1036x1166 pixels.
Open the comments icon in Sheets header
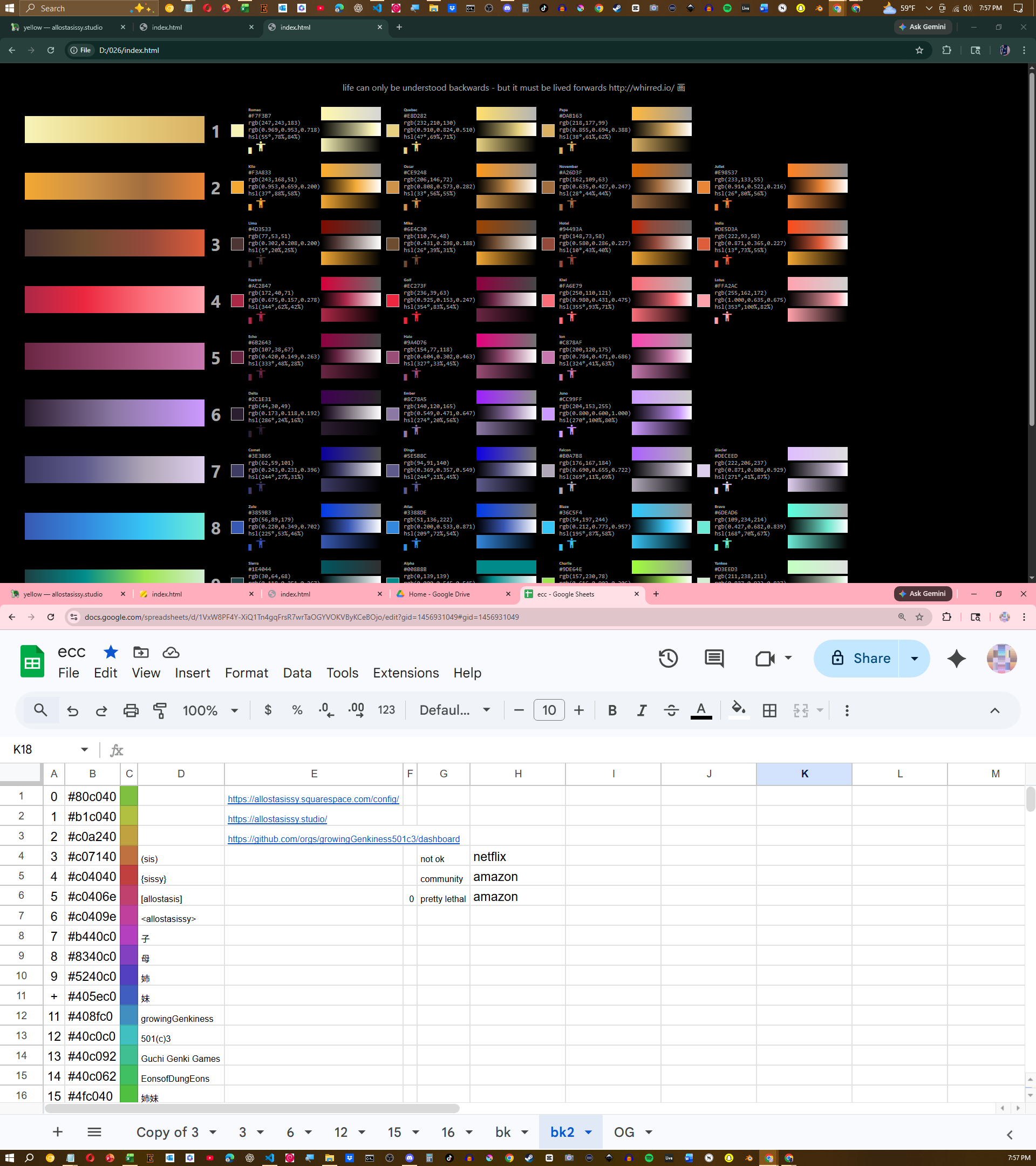714,658
